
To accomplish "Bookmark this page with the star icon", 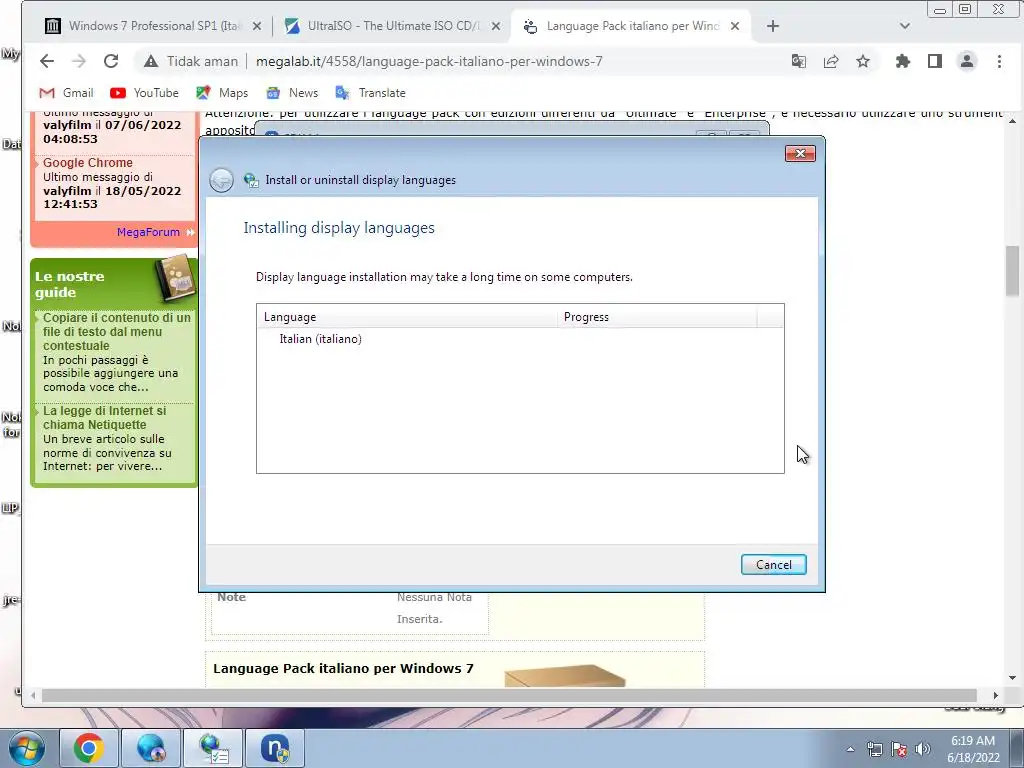I will point(863,61).
